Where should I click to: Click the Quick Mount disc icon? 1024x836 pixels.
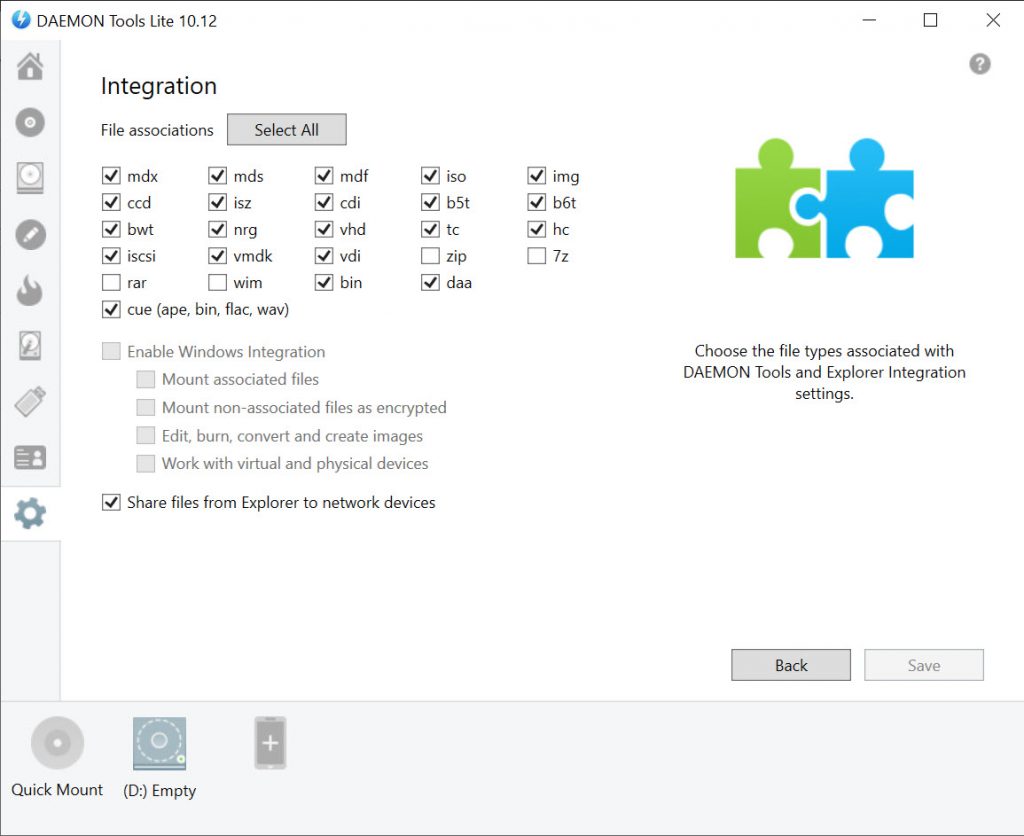(57, 744)
